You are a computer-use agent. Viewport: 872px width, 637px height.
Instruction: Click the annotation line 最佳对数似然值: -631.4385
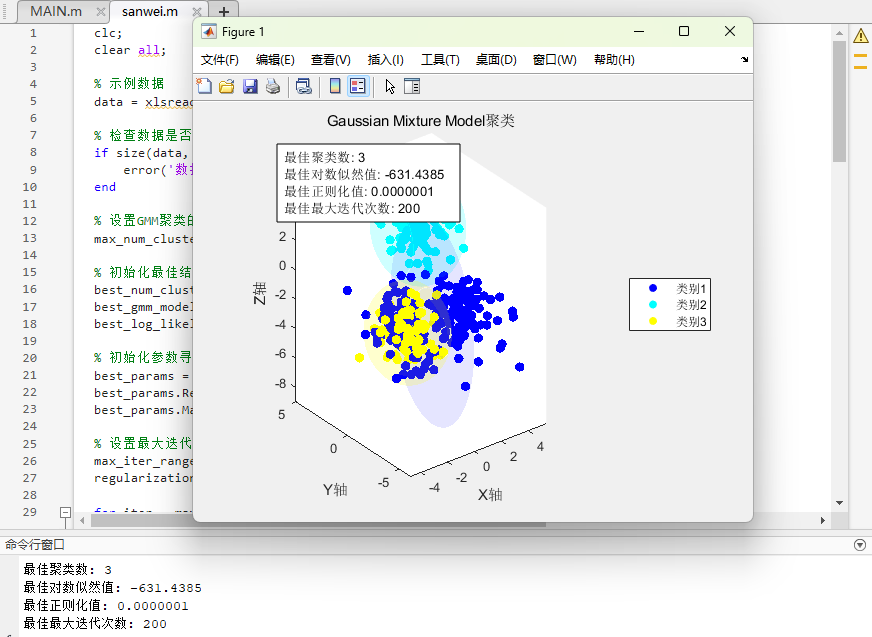click(x=364, y=175)
